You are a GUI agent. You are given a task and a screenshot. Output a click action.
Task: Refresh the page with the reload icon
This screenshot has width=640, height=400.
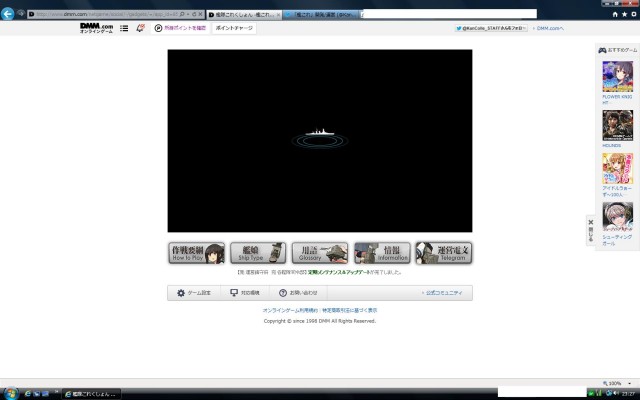194,14
